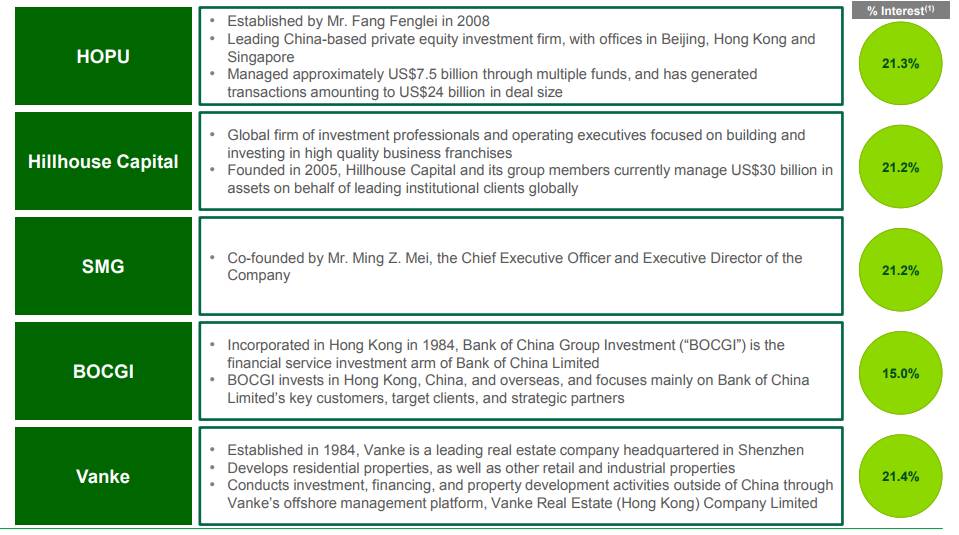Click the SMG green label box
Screen dimensions: 959x535
103,266
